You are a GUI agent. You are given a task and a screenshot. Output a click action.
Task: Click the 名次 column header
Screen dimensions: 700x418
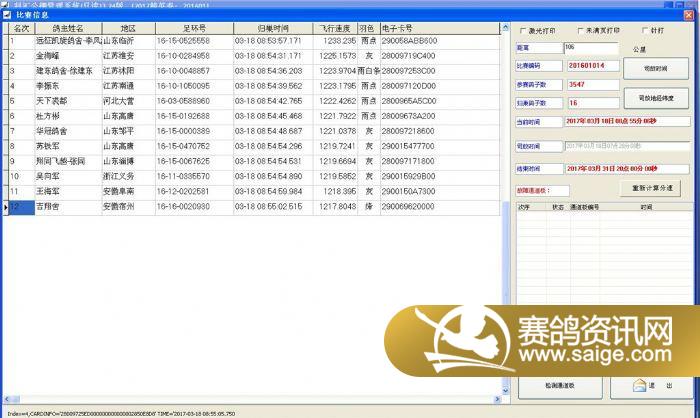(20, 29)
